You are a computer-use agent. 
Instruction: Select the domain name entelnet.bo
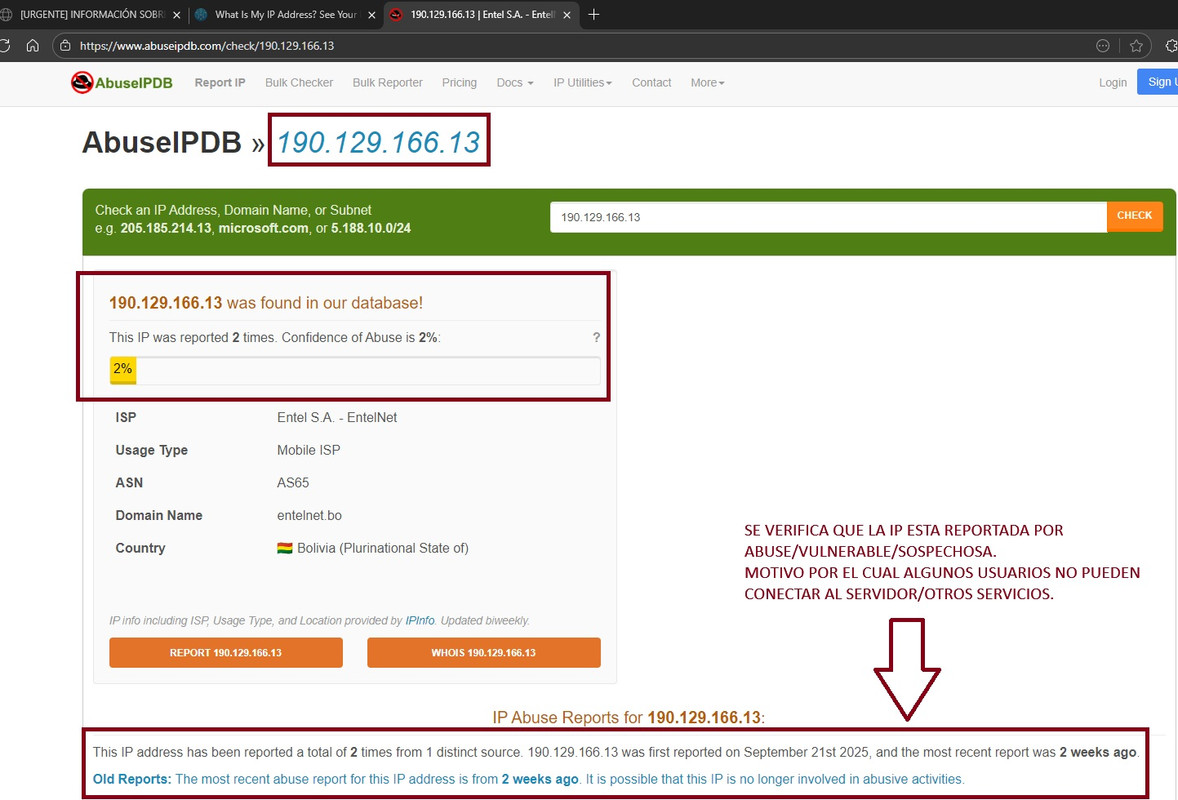(x=309, y=515)
